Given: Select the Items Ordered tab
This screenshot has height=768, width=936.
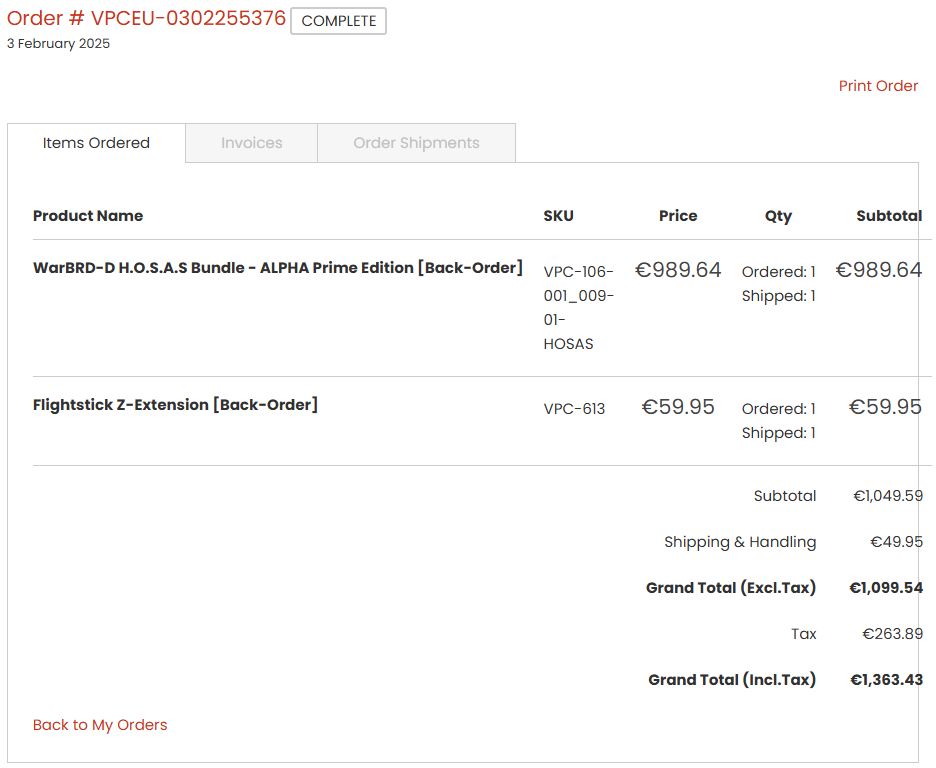Looking at the screenshot, I should [x=96, y=143].
